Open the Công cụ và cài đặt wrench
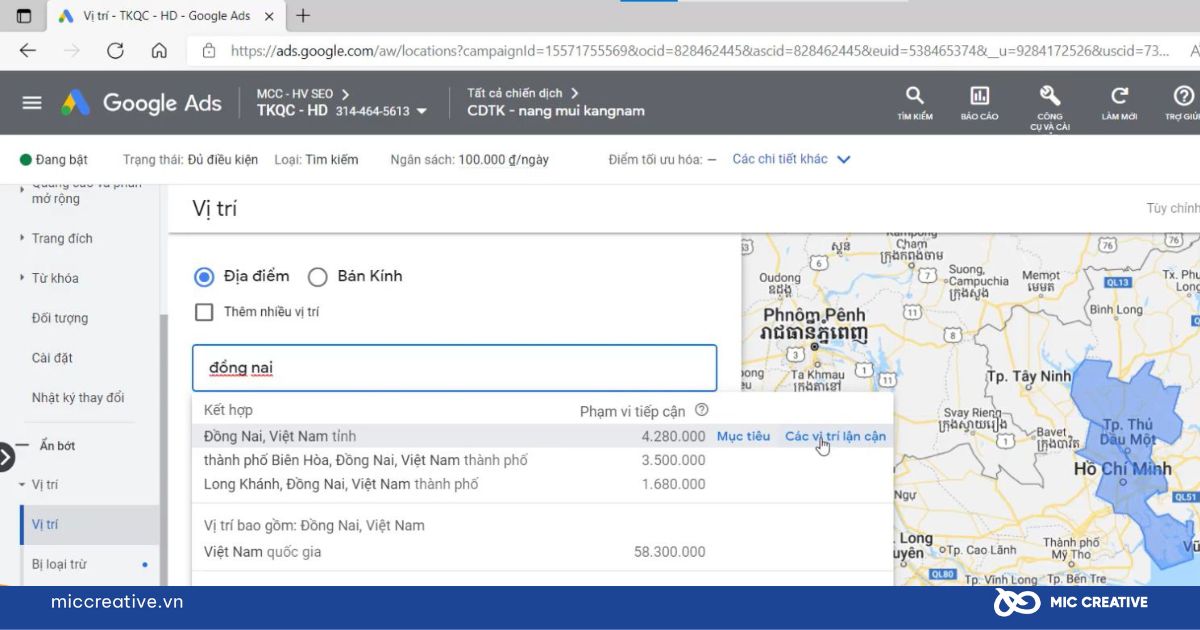The width and height of the screenshot is (1200, 630). [x=1049, y=96]
